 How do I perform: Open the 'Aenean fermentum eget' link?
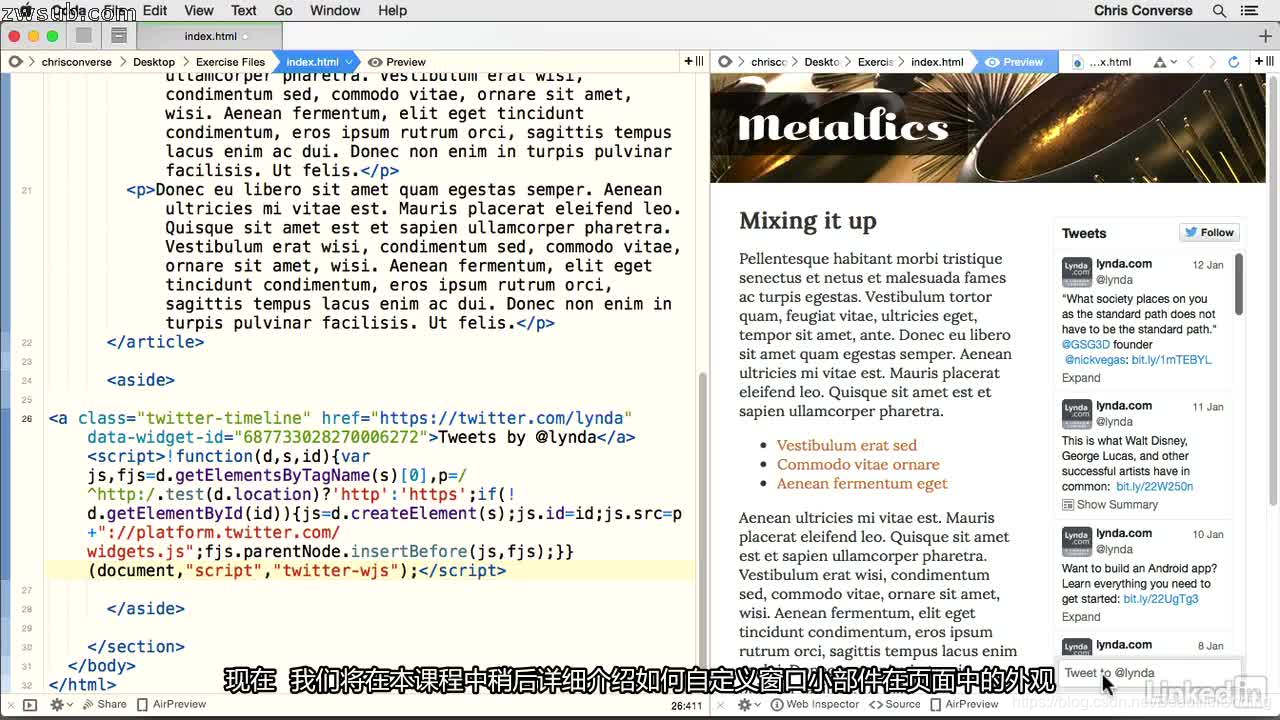[x=862, y=483]
